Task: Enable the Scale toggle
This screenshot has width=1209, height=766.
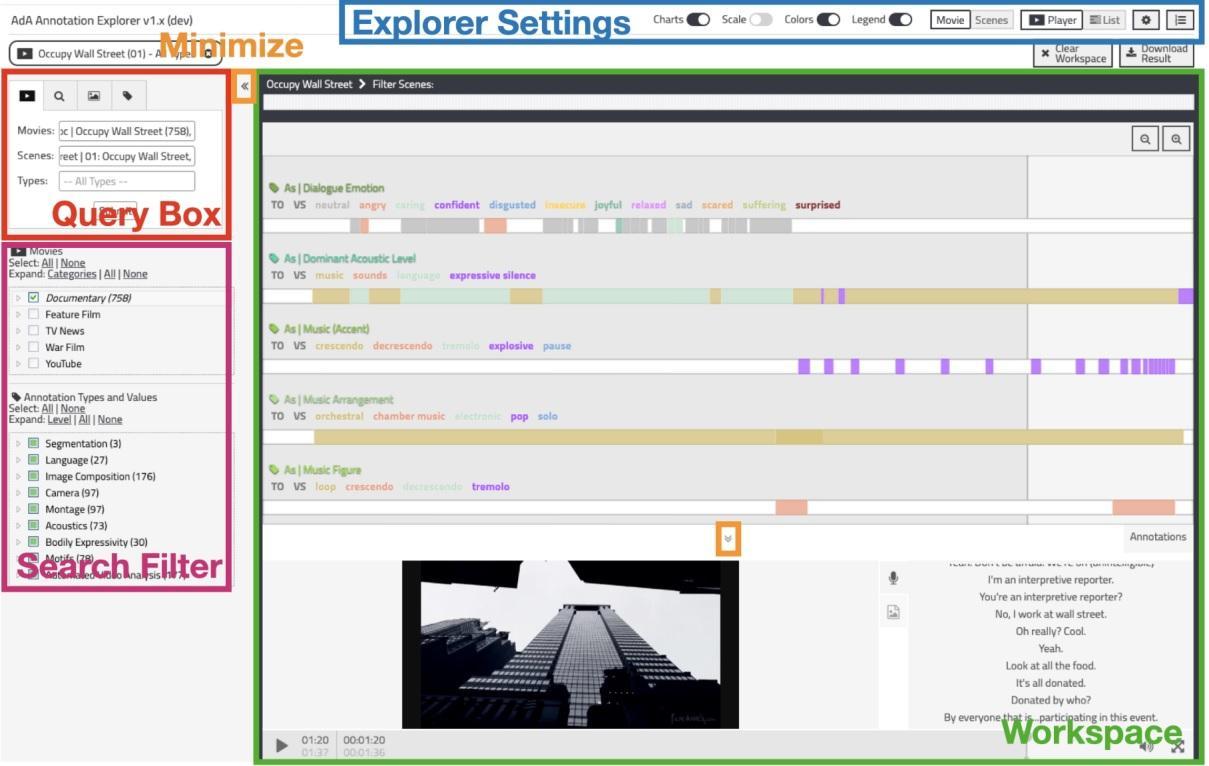Action: [761, 20]
